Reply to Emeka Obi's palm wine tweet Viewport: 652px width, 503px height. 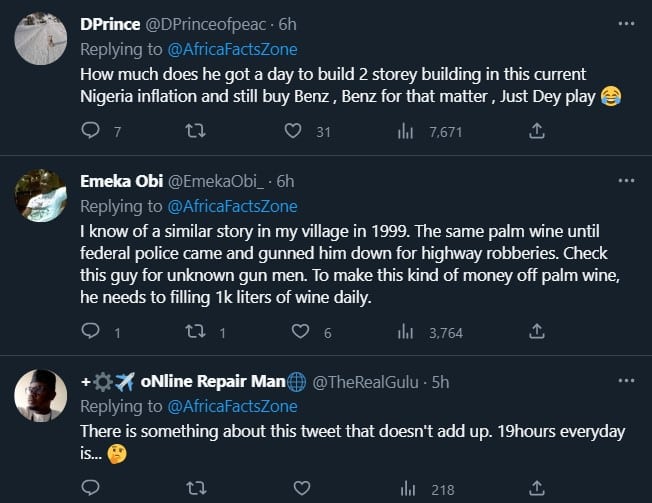pos(89,332)
